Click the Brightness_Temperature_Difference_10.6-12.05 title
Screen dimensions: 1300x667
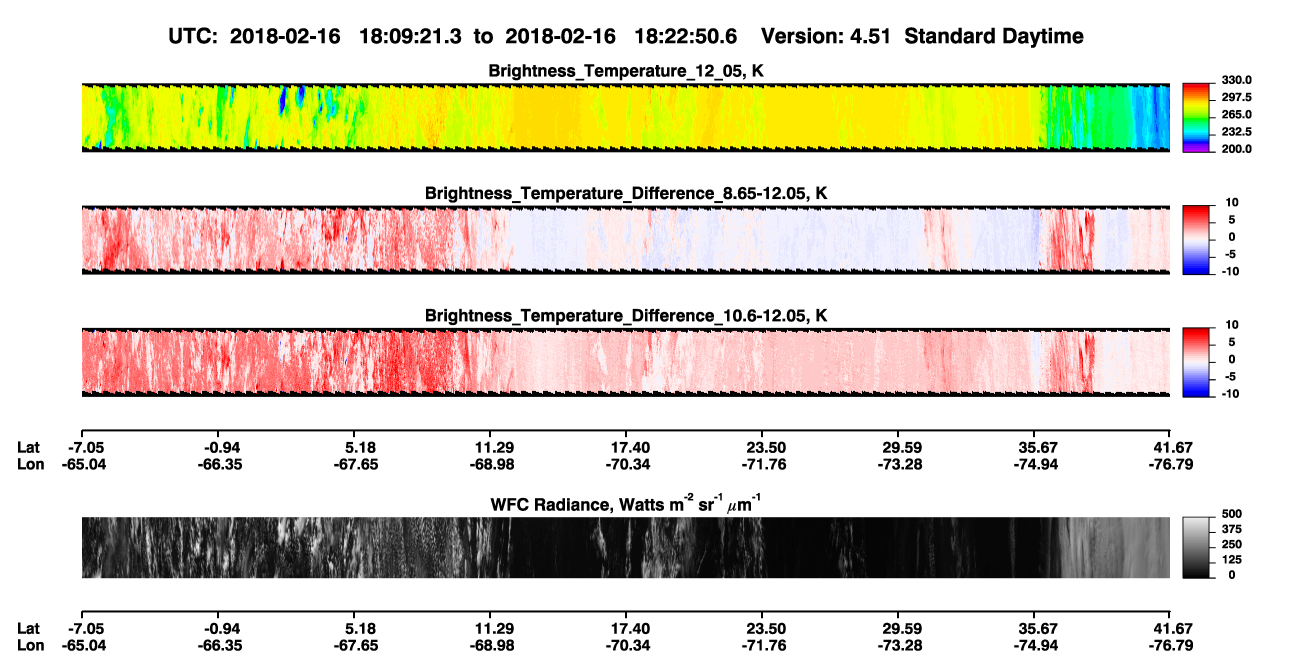pyautogui.click(x=626, y=316)
